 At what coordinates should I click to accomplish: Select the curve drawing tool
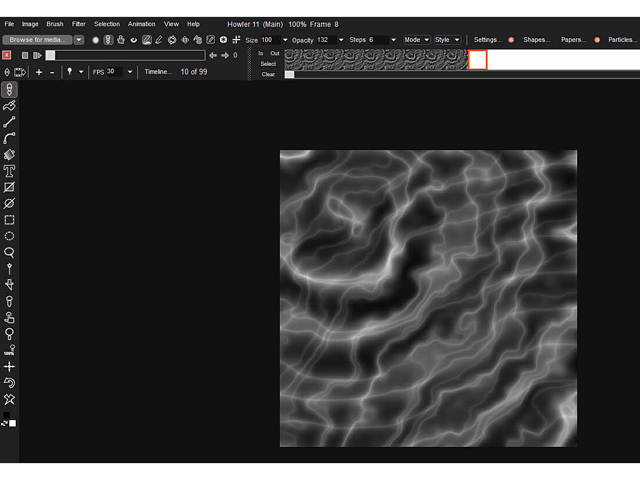click(9, 138)
